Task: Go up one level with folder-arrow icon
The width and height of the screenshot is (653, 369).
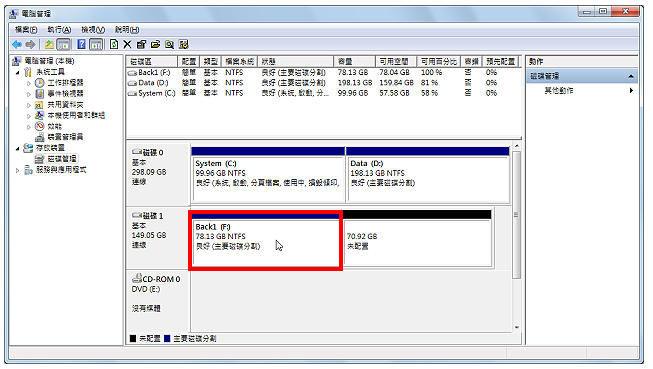Action: click(49, 44)
